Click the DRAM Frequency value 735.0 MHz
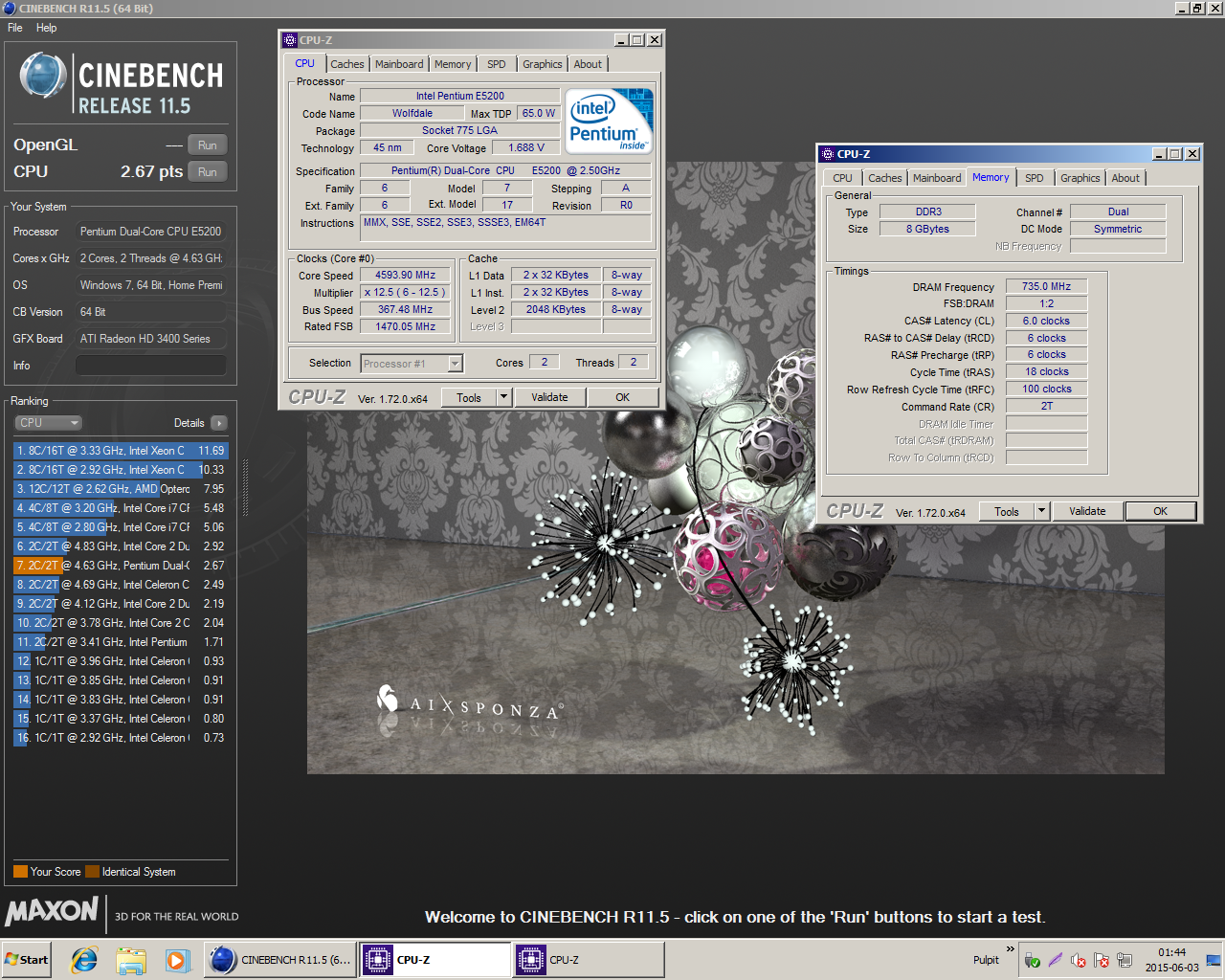 click(1047, 287)
